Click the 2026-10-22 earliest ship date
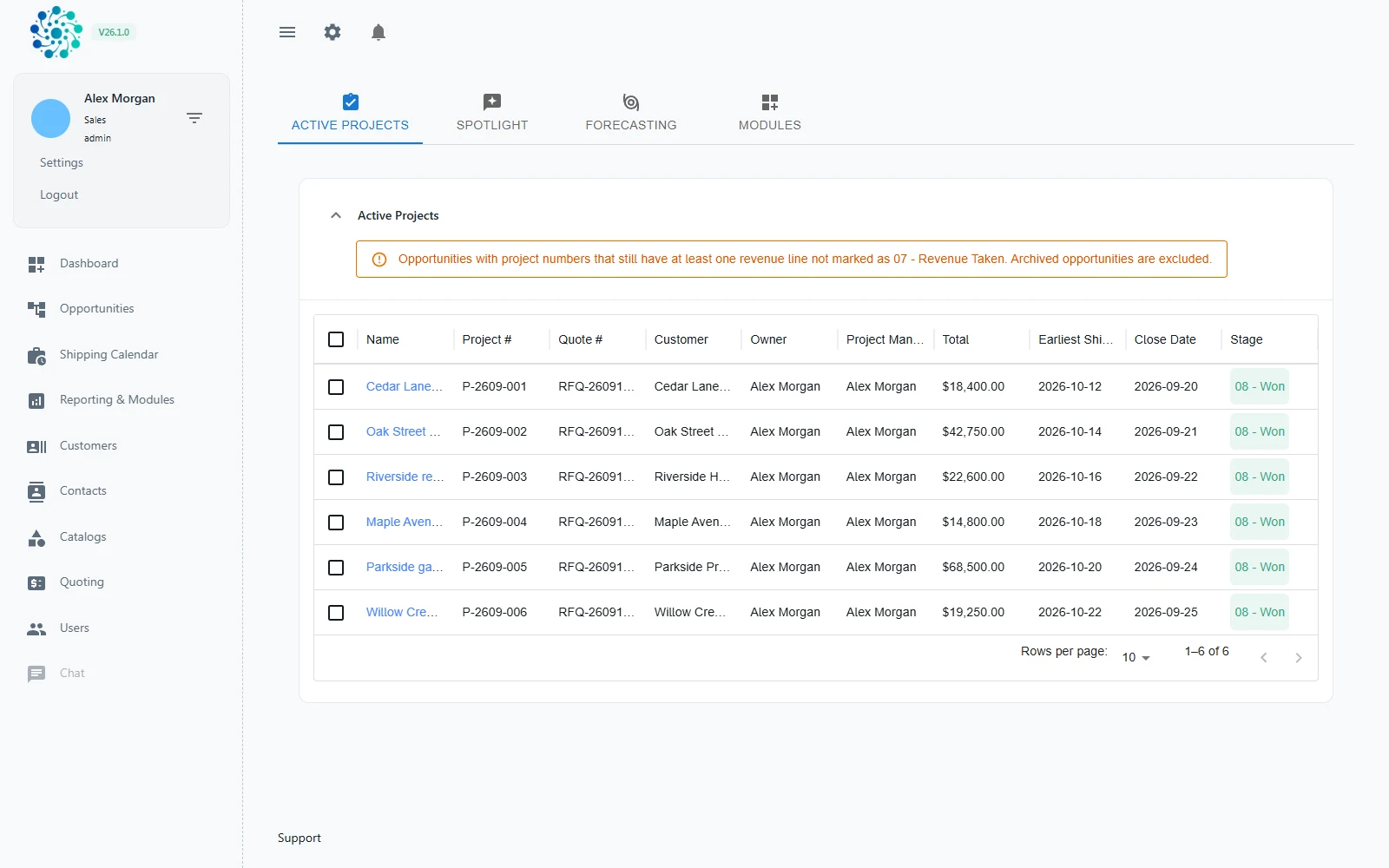The image size is (1389, 868). [1070, 612]
